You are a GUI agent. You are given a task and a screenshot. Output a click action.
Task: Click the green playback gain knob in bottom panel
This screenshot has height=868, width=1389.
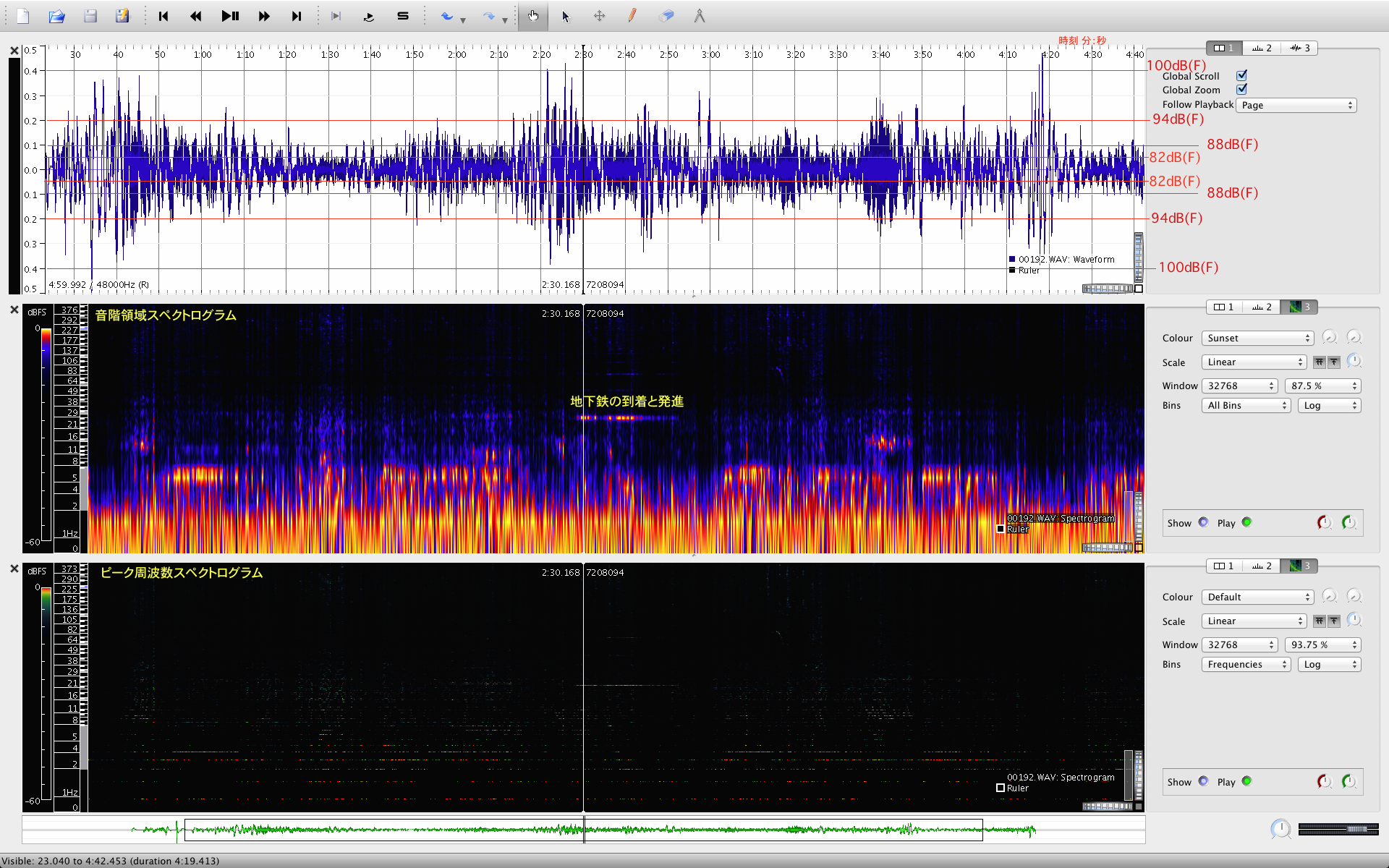pyautogui.click(x=1348, y=781)
